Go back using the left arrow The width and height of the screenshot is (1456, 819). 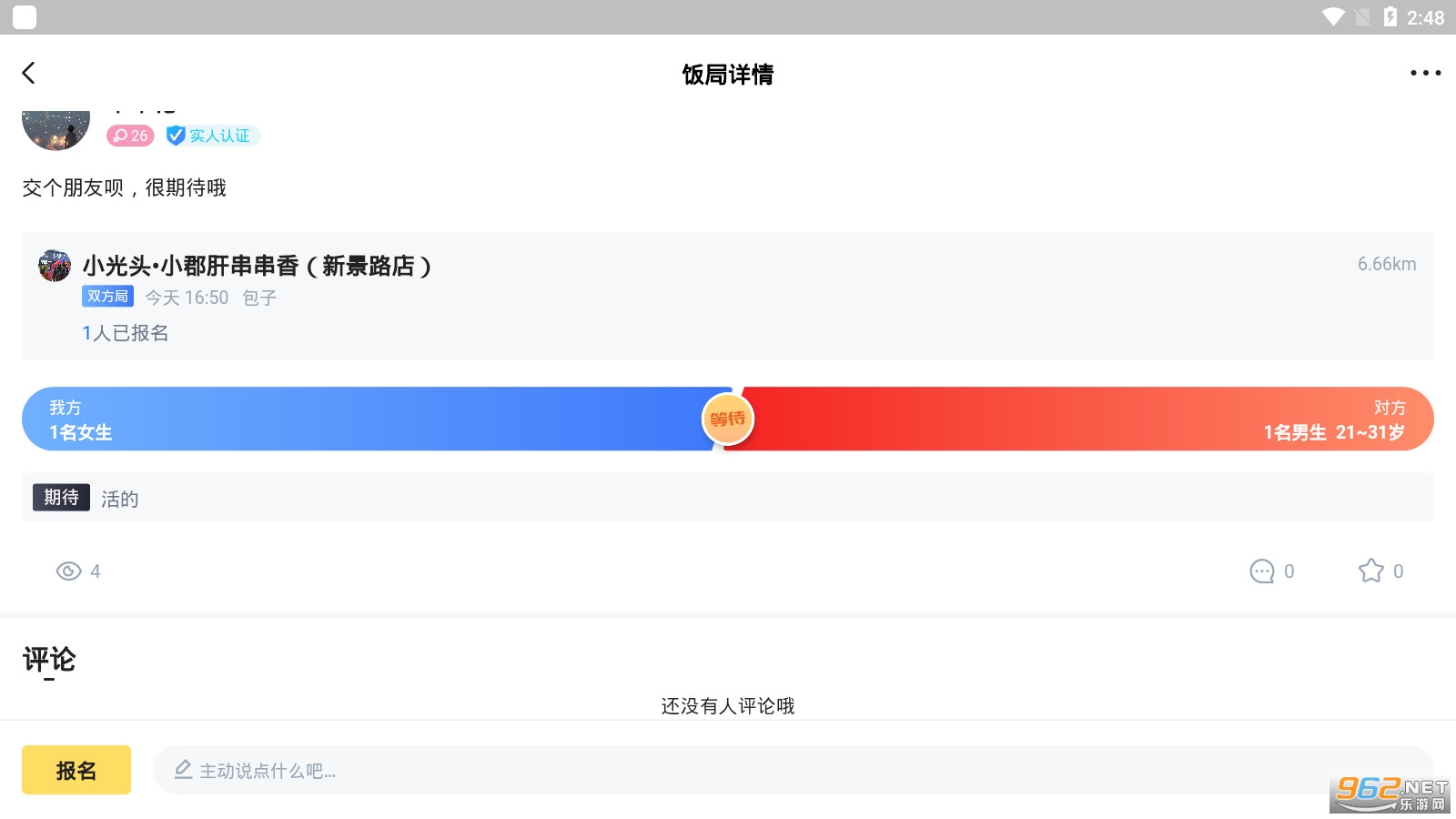(x=29, y=73)
